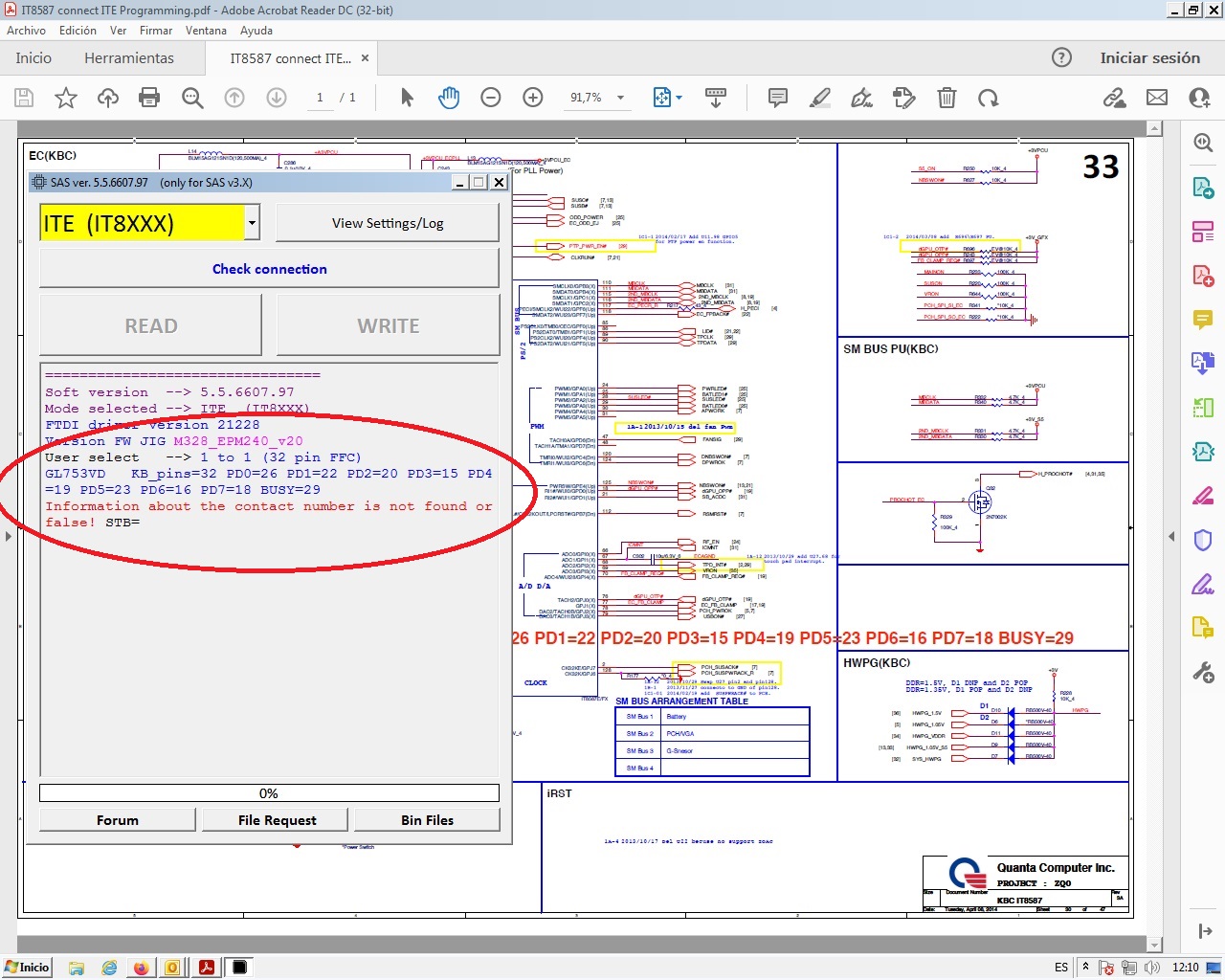Star the document as a favorite

point(66,98)
